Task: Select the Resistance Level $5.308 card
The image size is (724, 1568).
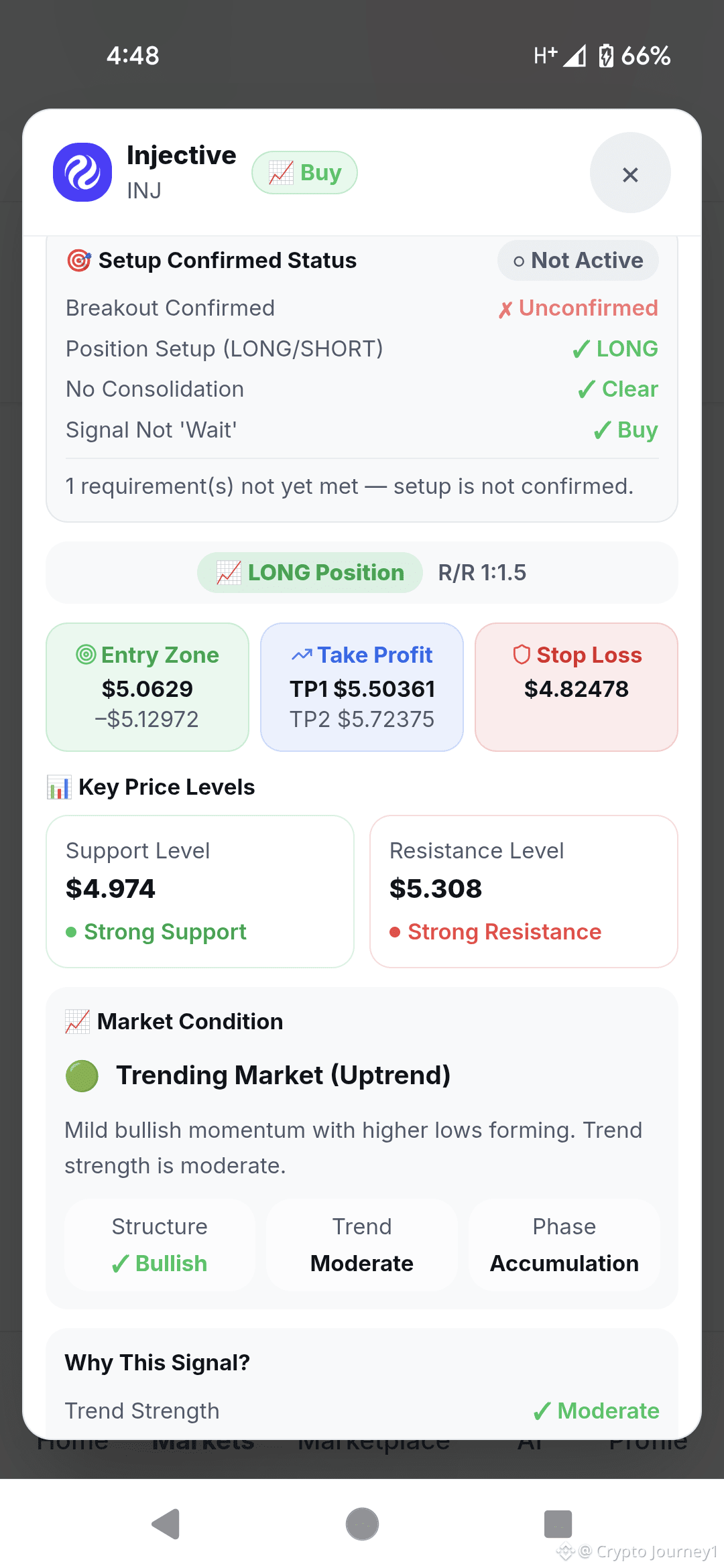Action: click(524, 891)
